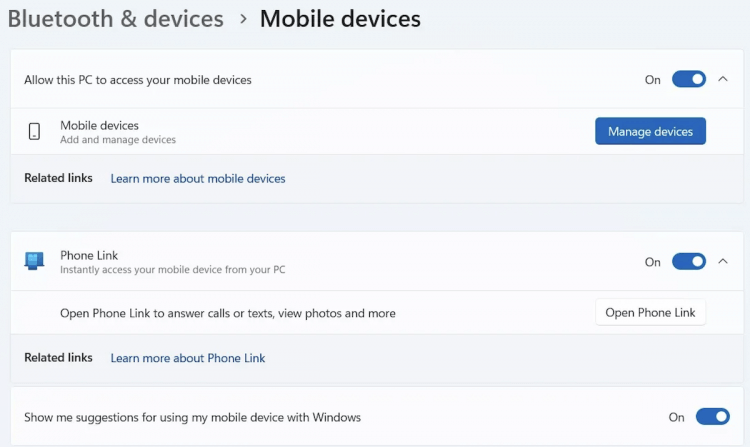
Task: Click Open Phone Link button
Action: pyautogui.click(x=650, y=312)
